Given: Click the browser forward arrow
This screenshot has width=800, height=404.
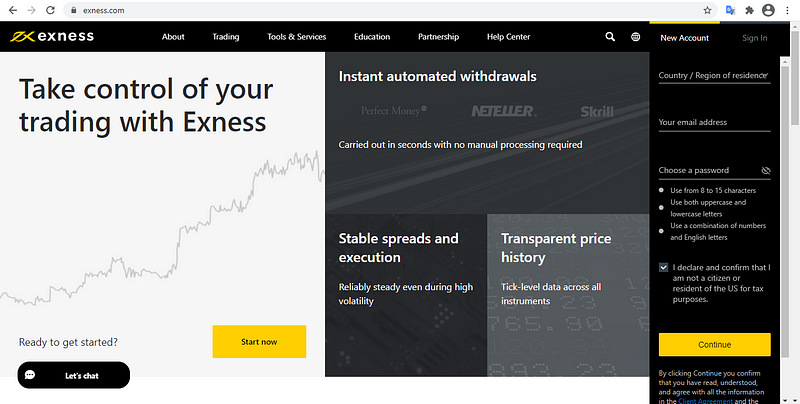Looking at the screenshot, I should coord(32,10).
